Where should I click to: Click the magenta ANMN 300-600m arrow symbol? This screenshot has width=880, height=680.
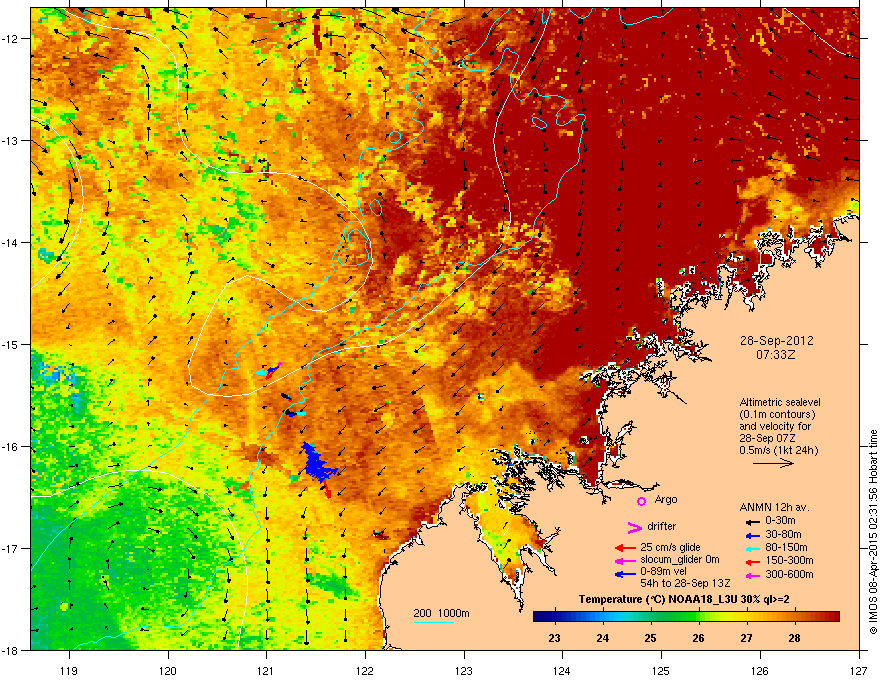click(x=752, y=575)
